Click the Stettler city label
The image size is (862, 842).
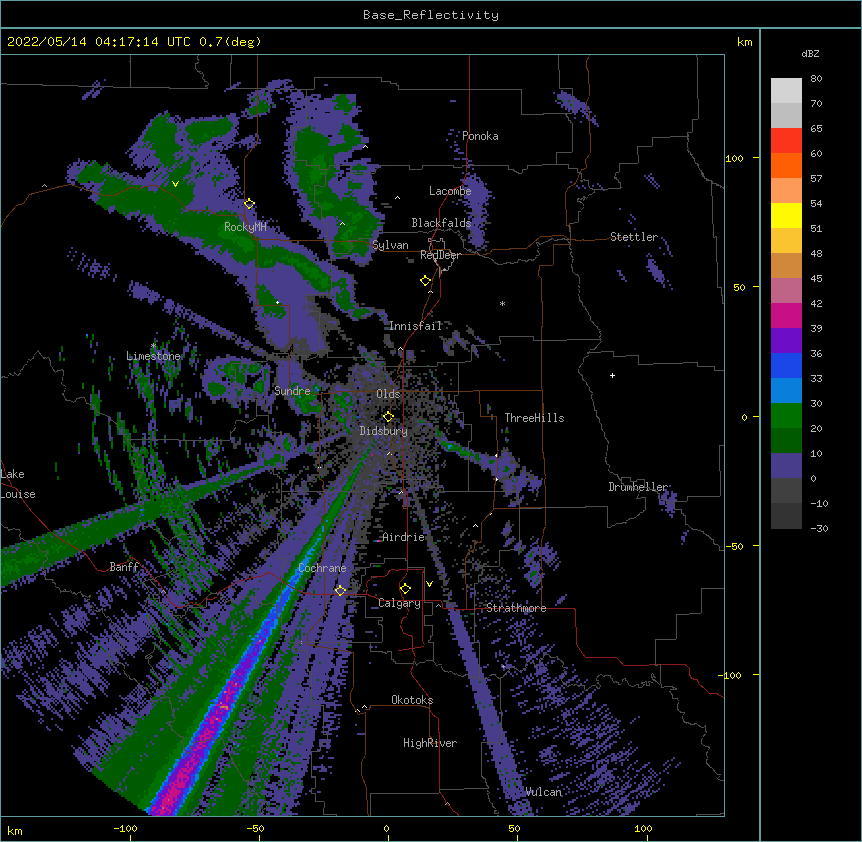coord(634,237)
